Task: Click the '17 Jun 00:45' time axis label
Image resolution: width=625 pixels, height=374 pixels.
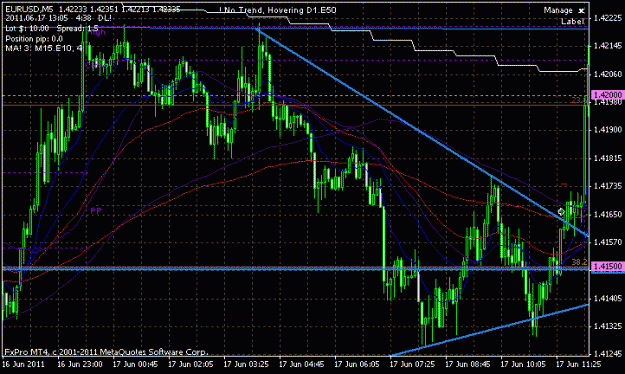Action: pyautogui.click(x=135, y=364)
